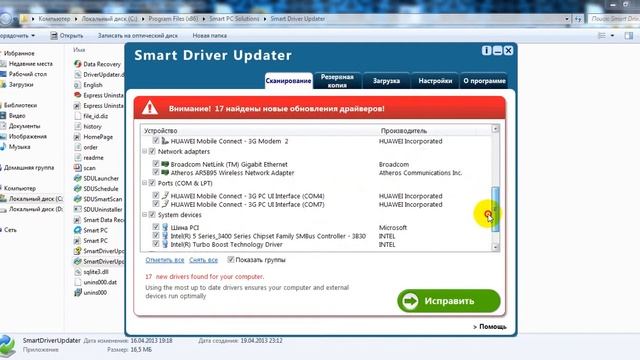Image resolution: width=640 pixels, height=360 pixels.
Task: Click the Explorer search input field
Action: point(614,19)
